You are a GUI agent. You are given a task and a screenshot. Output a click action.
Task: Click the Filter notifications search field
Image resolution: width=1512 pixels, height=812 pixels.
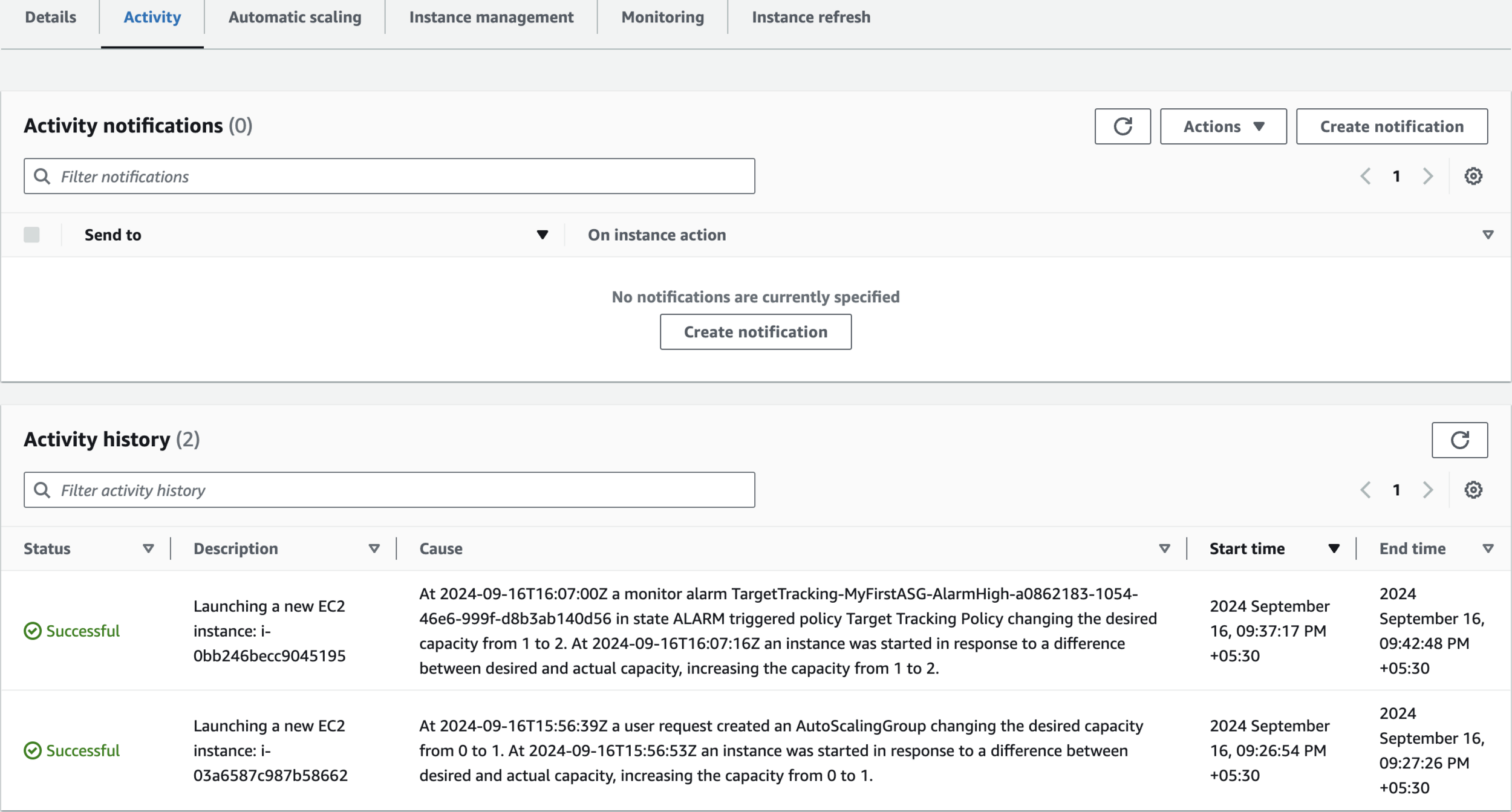click(389, 177)
